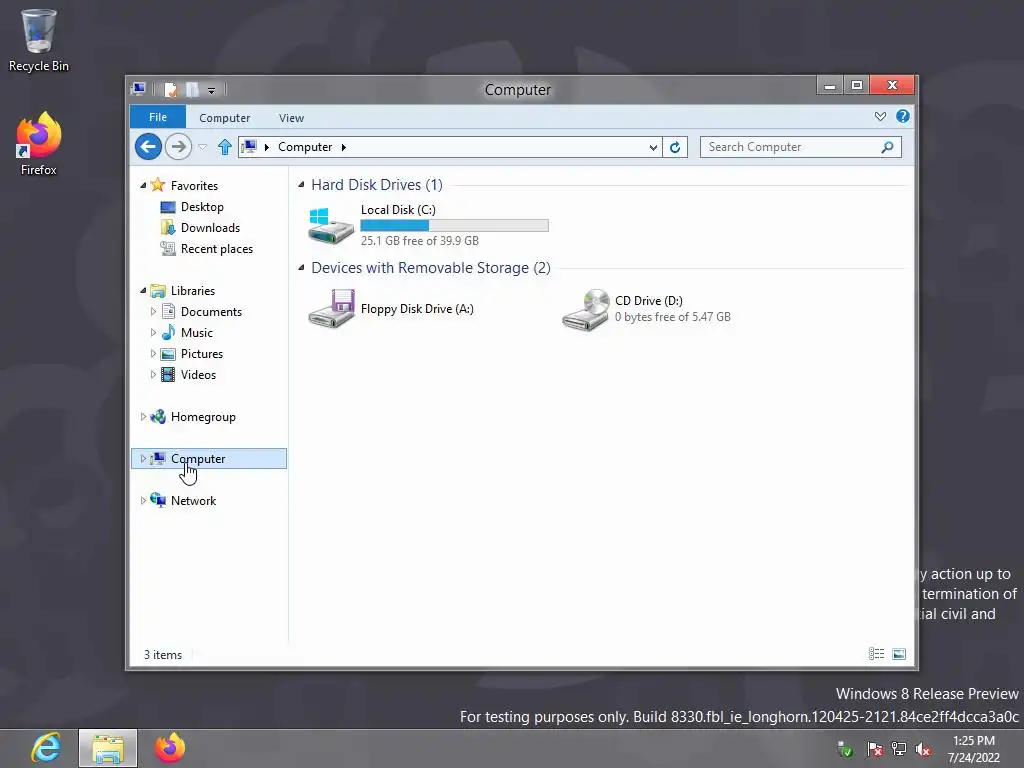Expand the ribbon with the chevron
The image size is (1024, 768).
[x=880, y=116]
